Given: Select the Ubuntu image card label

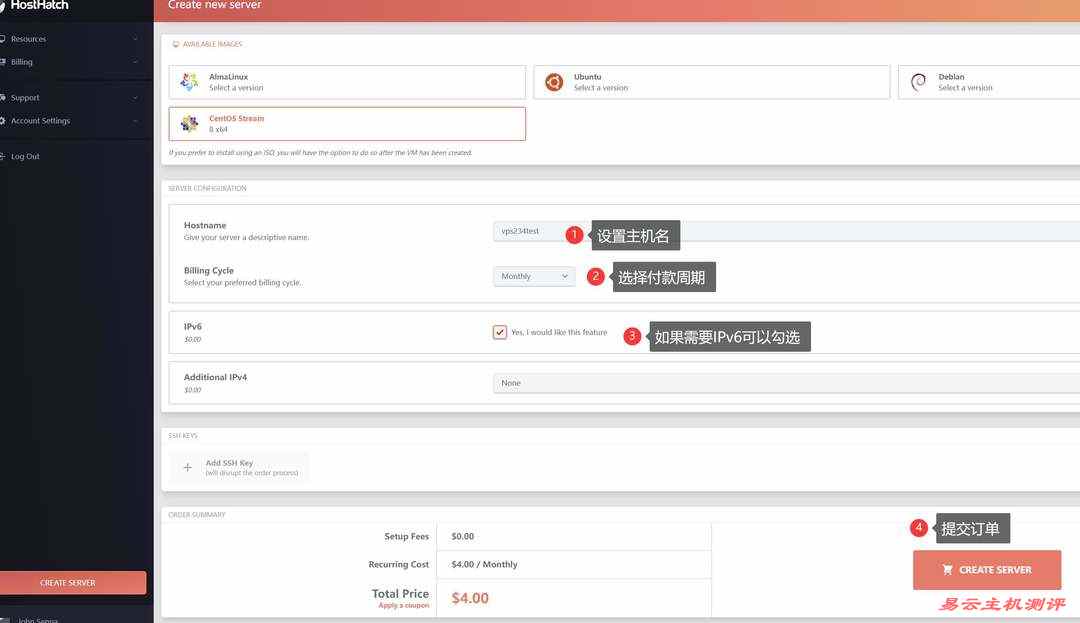Looking at the screenshot, I should (588, 77).
